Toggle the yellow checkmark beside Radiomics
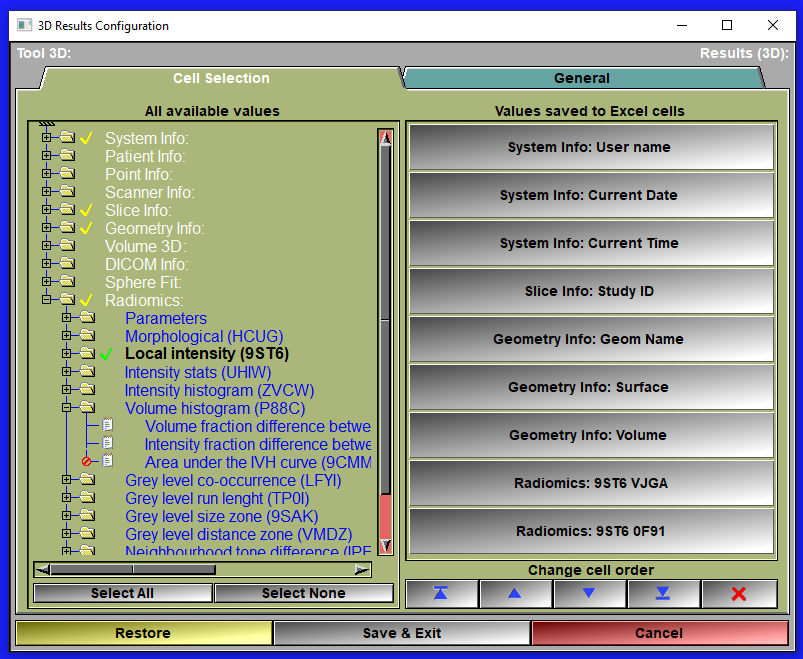 click(x=86, y=300)
